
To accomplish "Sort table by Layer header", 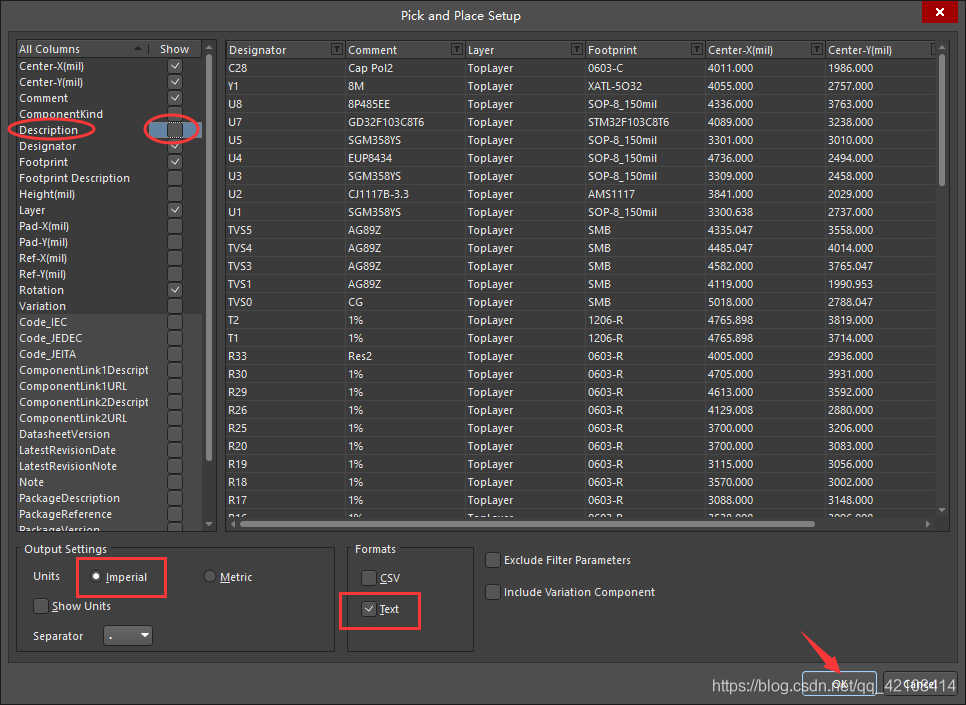I will [x=524, y=49].
